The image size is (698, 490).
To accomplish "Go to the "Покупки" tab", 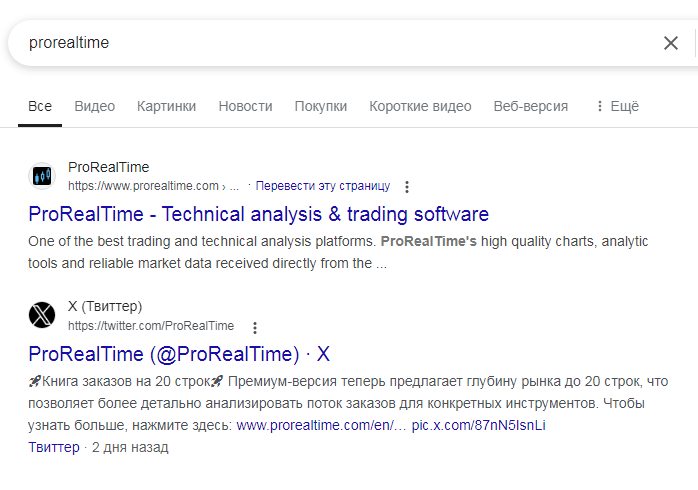I will (x=321, y=106).
